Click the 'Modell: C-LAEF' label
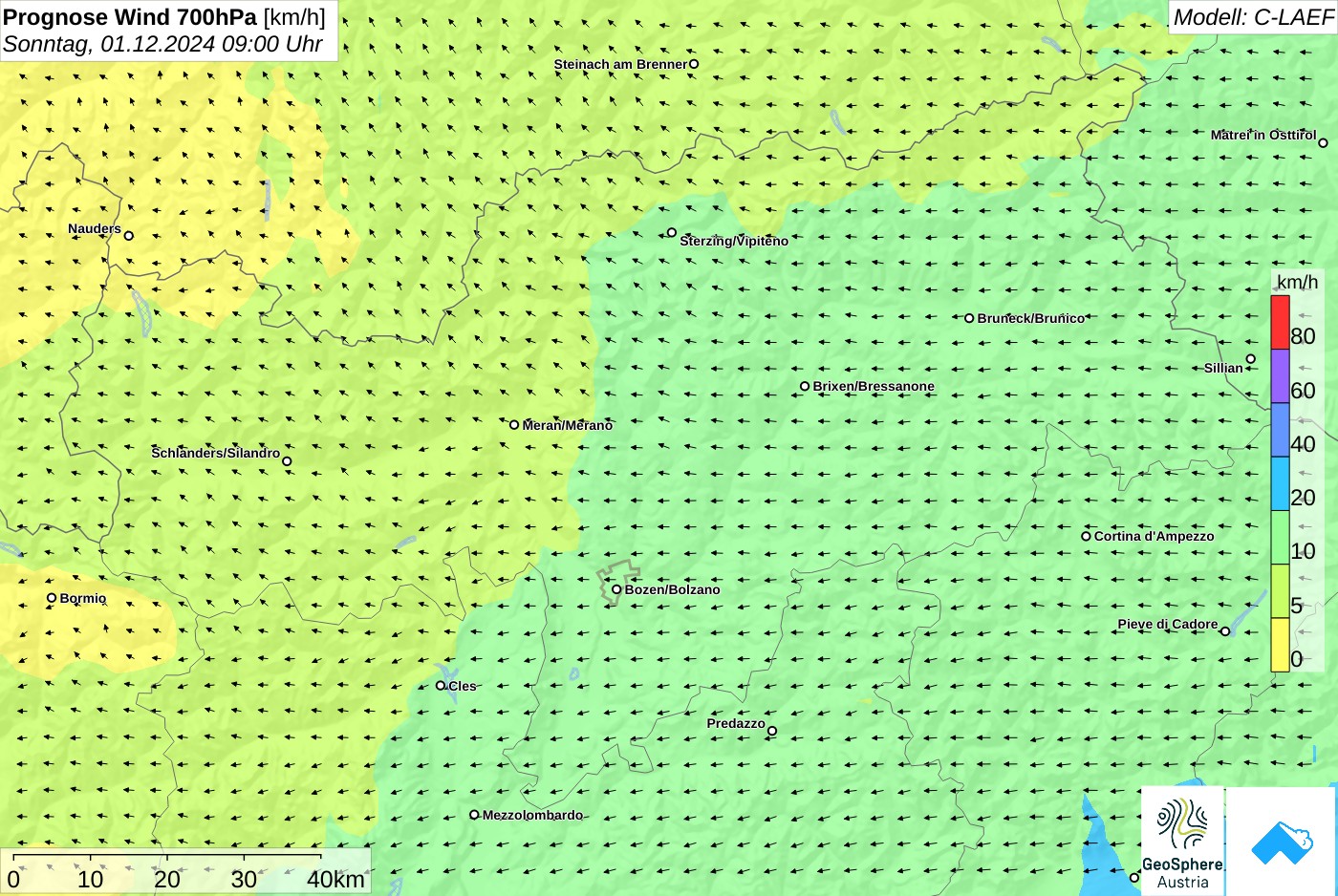 [x=1253, y=17]
